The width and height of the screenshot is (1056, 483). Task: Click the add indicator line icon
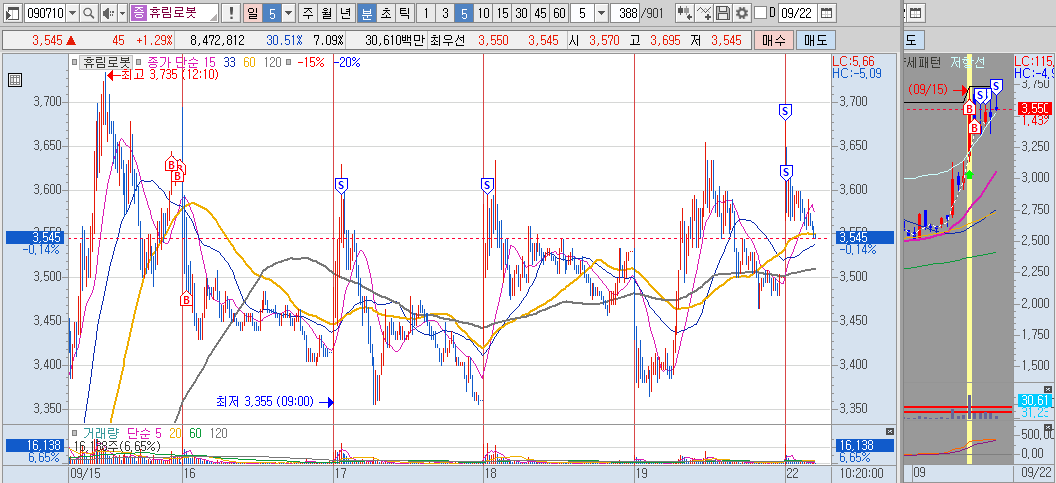click(704, 13)
